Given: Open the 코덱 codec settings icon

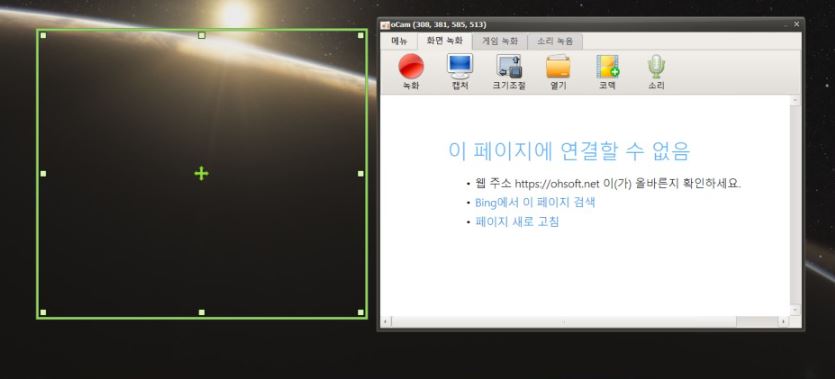Looking at the screenshot, I should click(608, 71).
